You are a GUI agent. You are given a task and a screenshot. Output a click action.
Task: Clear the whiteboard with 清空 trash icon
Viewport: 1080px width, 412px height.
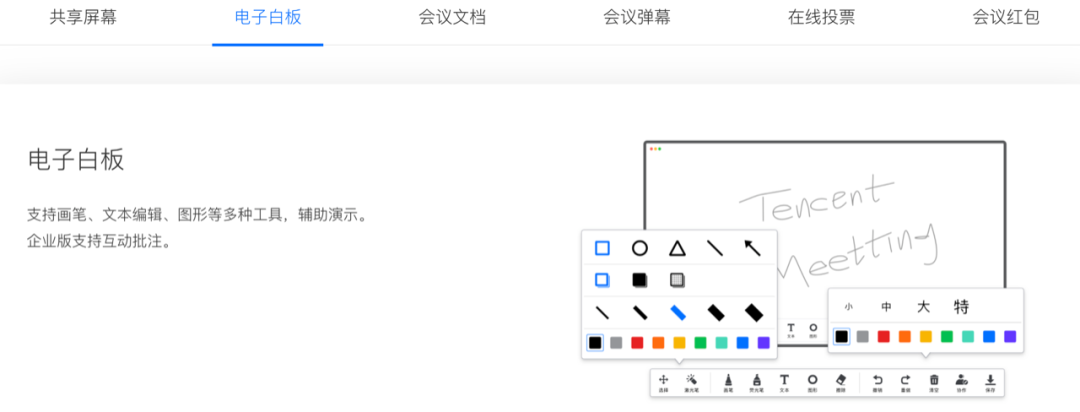(934, 382)
